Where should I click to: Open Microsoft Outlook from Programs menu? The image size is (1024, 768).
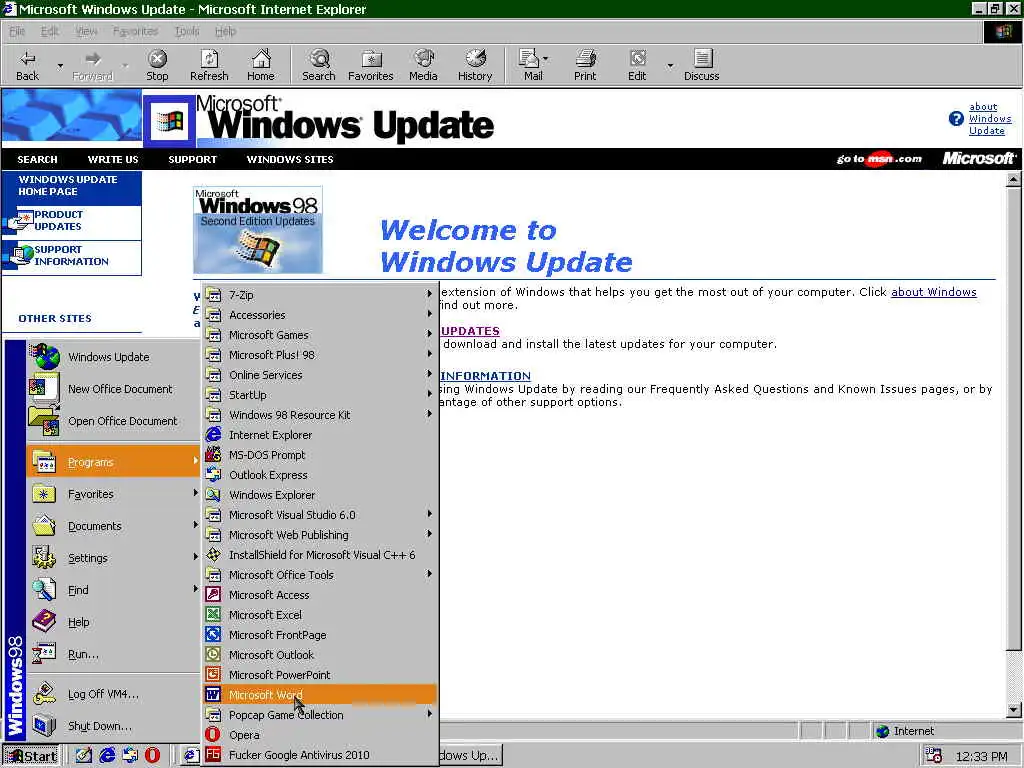pyautogui.click(x=320, y=654)
